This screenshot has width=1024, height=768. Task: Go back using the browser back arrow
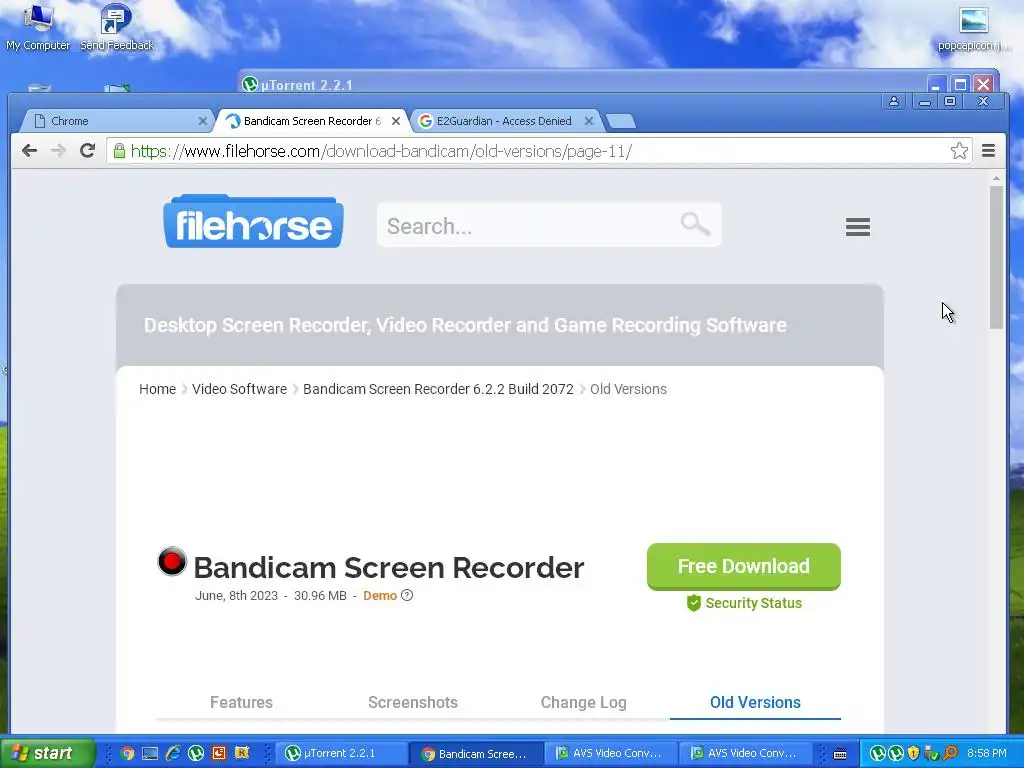click(x=29, y=151)
